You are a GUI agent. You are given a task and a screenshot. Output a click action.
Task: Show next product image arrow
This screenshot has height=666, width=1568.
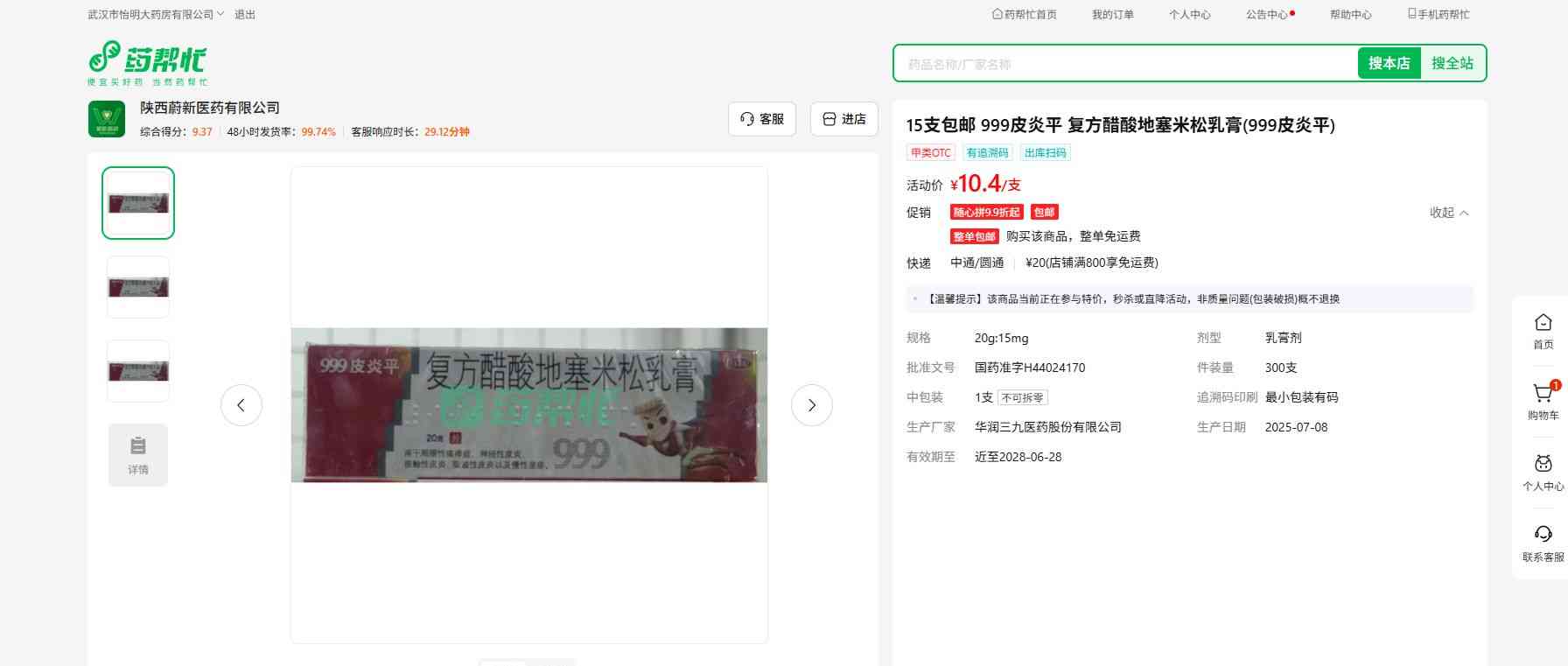[x=811, y=405]
